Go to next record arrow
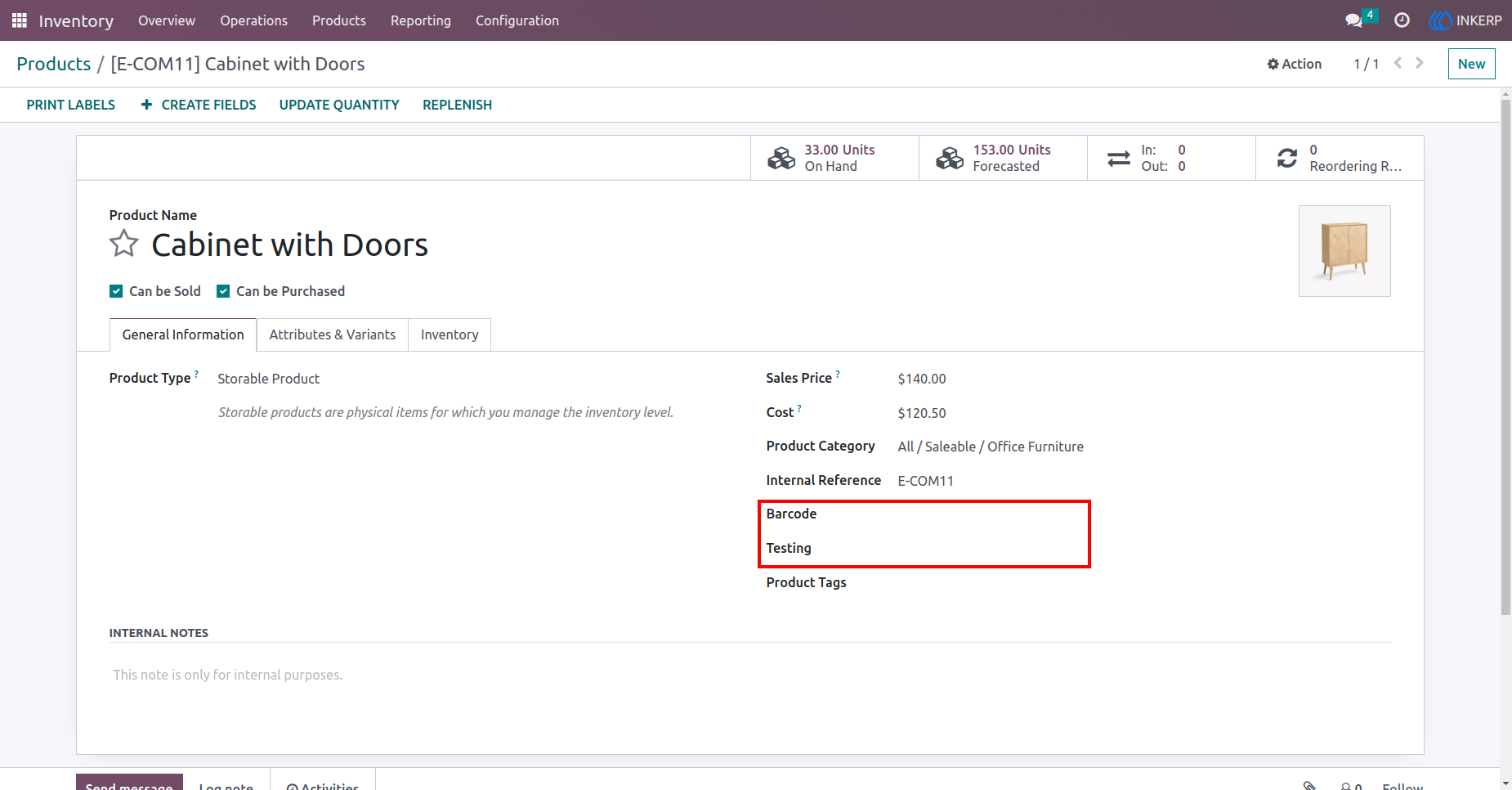This screenshot has height=790, width=1512. pyautogui.click(x=1420, y=63)
